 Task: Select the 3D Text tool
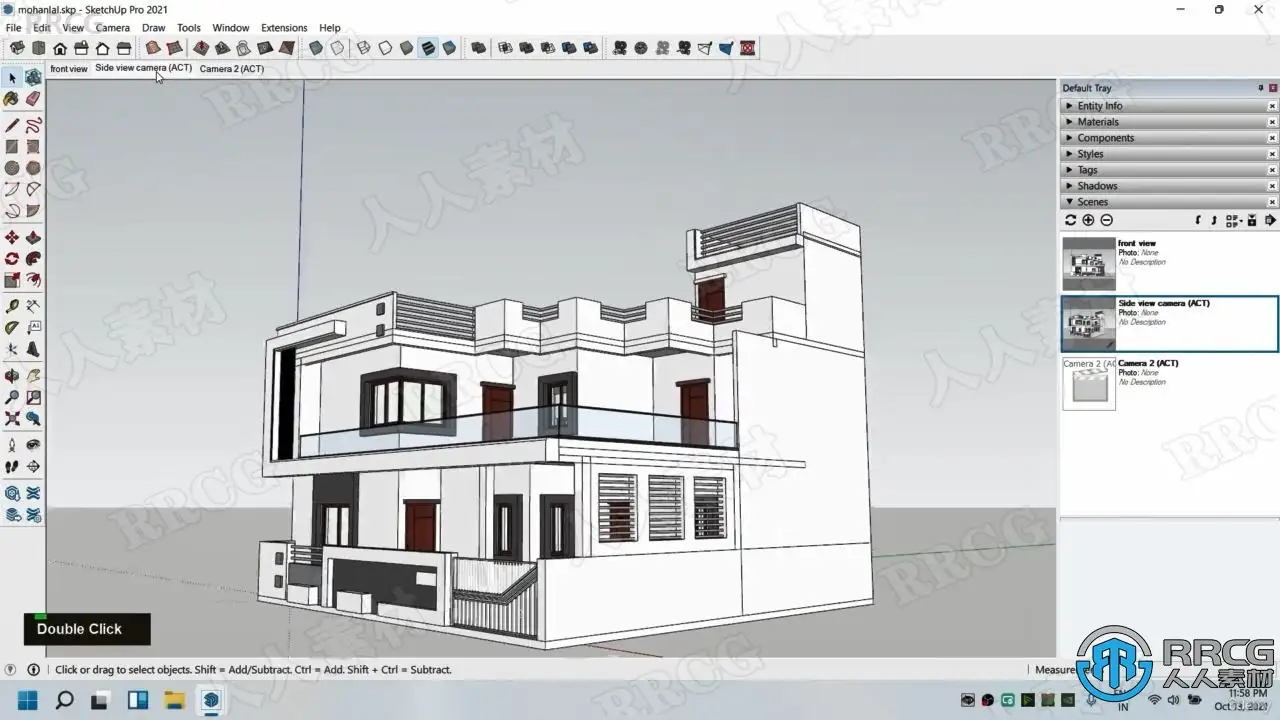(33, 349)
